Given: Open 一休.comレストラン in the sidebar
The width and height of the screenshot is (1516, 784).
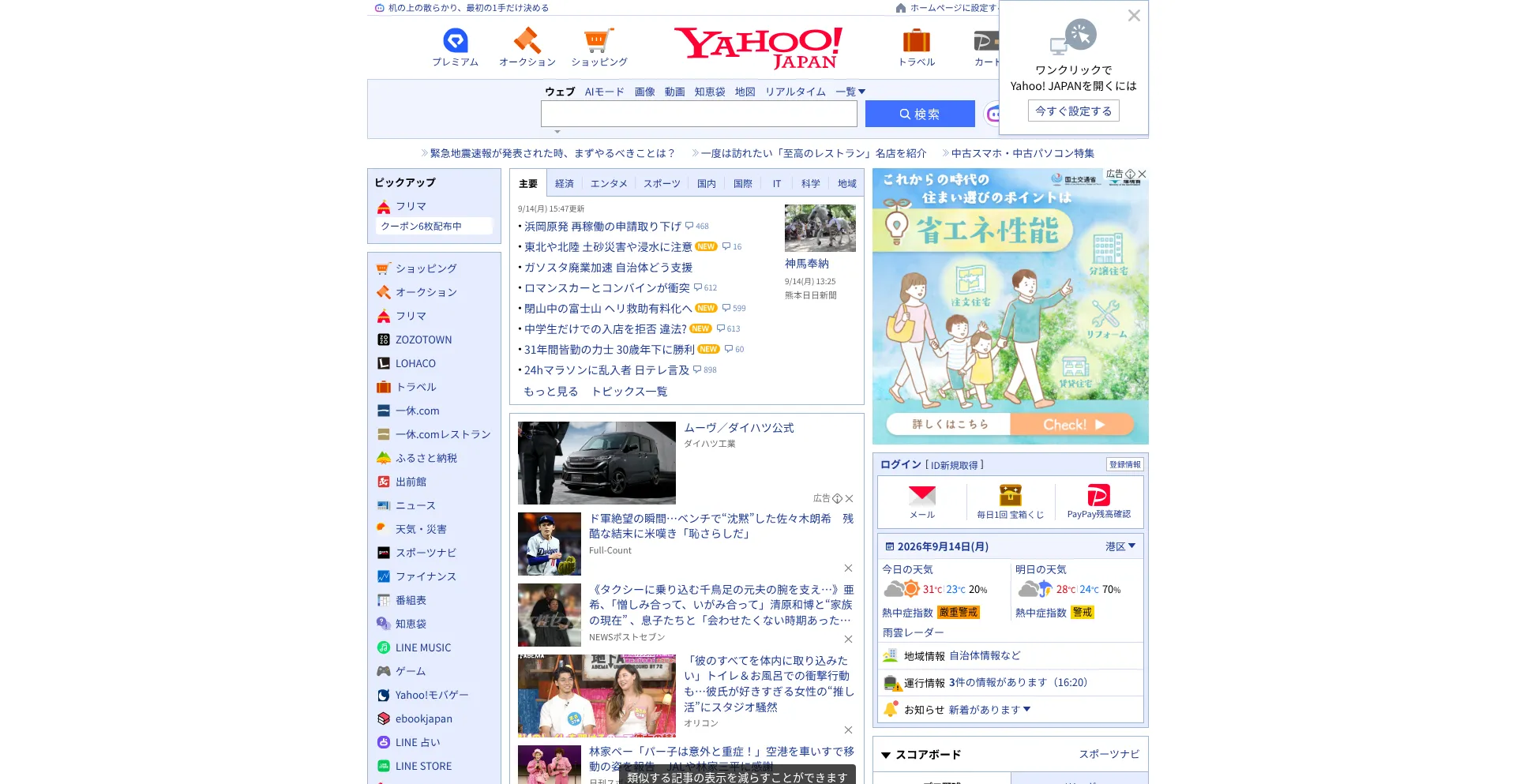Looking at the screenshot, I should 443,434.
